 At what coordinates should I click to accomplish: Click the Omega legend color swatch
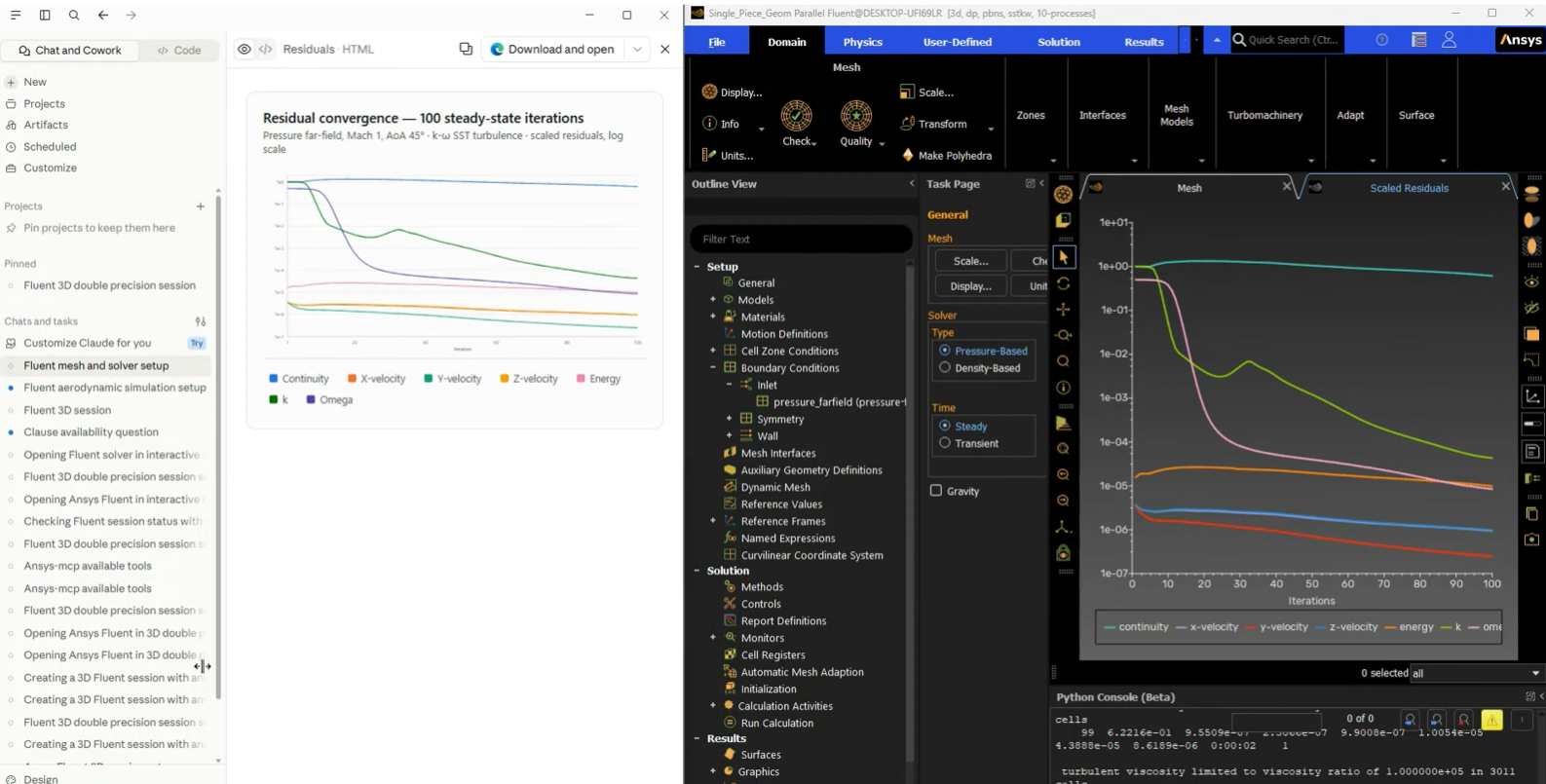coord(311,400)
